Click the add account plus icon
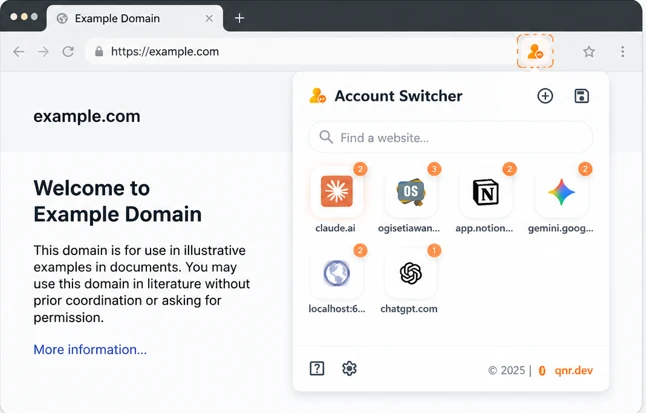Image resolution: width=646 pixels, height=413 pixels. 545,96
